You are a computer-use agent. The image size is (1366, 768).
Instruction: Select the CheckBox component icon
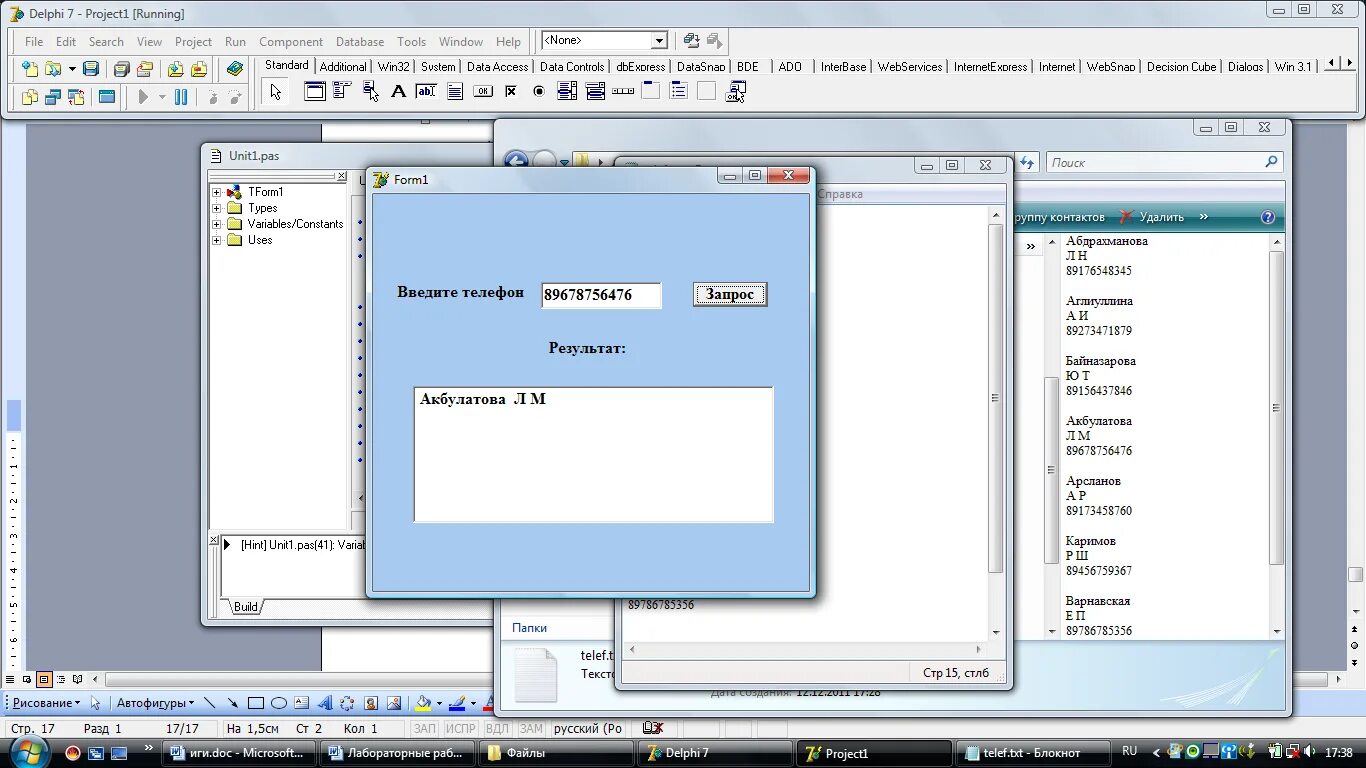[511, 91]
